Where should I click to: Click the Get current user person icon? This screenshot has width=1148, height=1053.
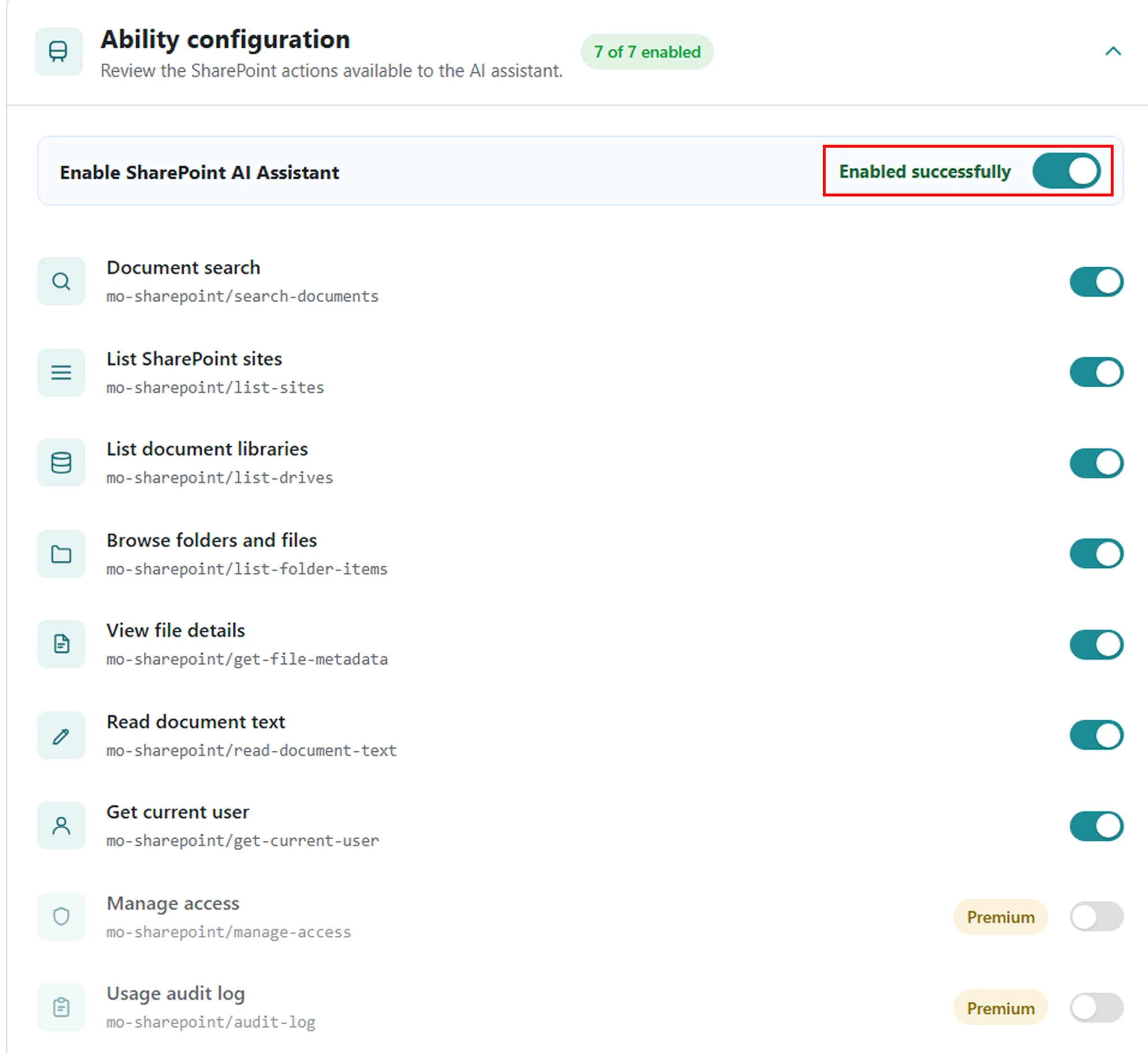pyautogui.click(x=61, y=826)
